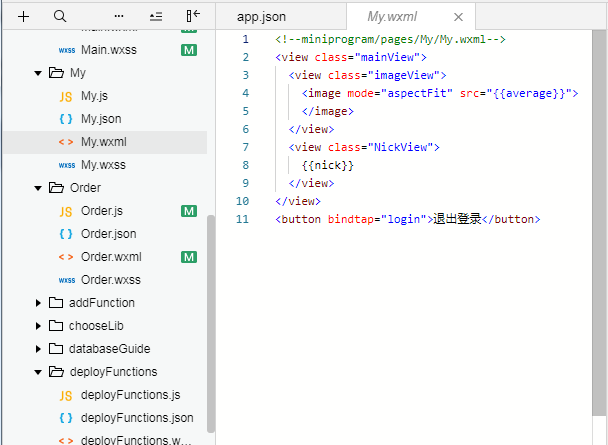Select My.wxml in the file tree

pyautogui.click(x=105, y=142)
